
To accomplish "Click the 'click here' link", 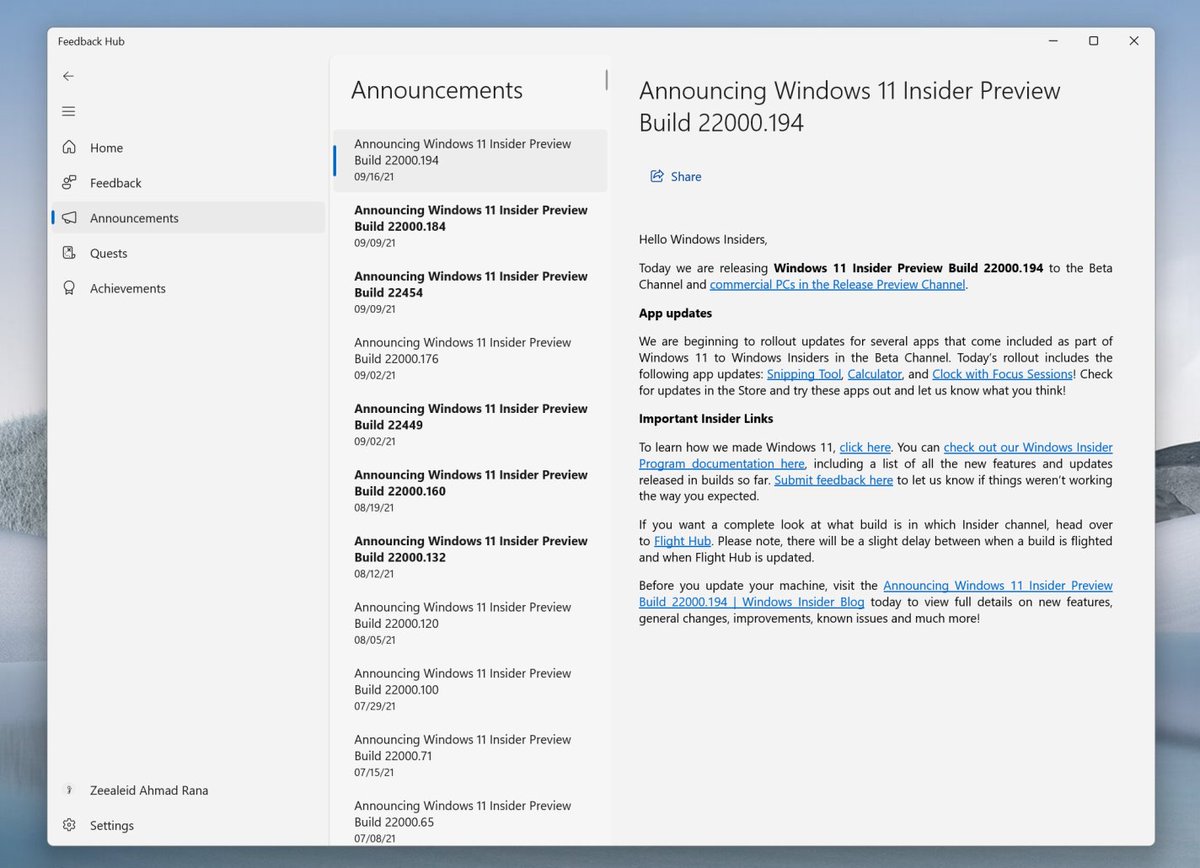I will [x=865, y=447].
